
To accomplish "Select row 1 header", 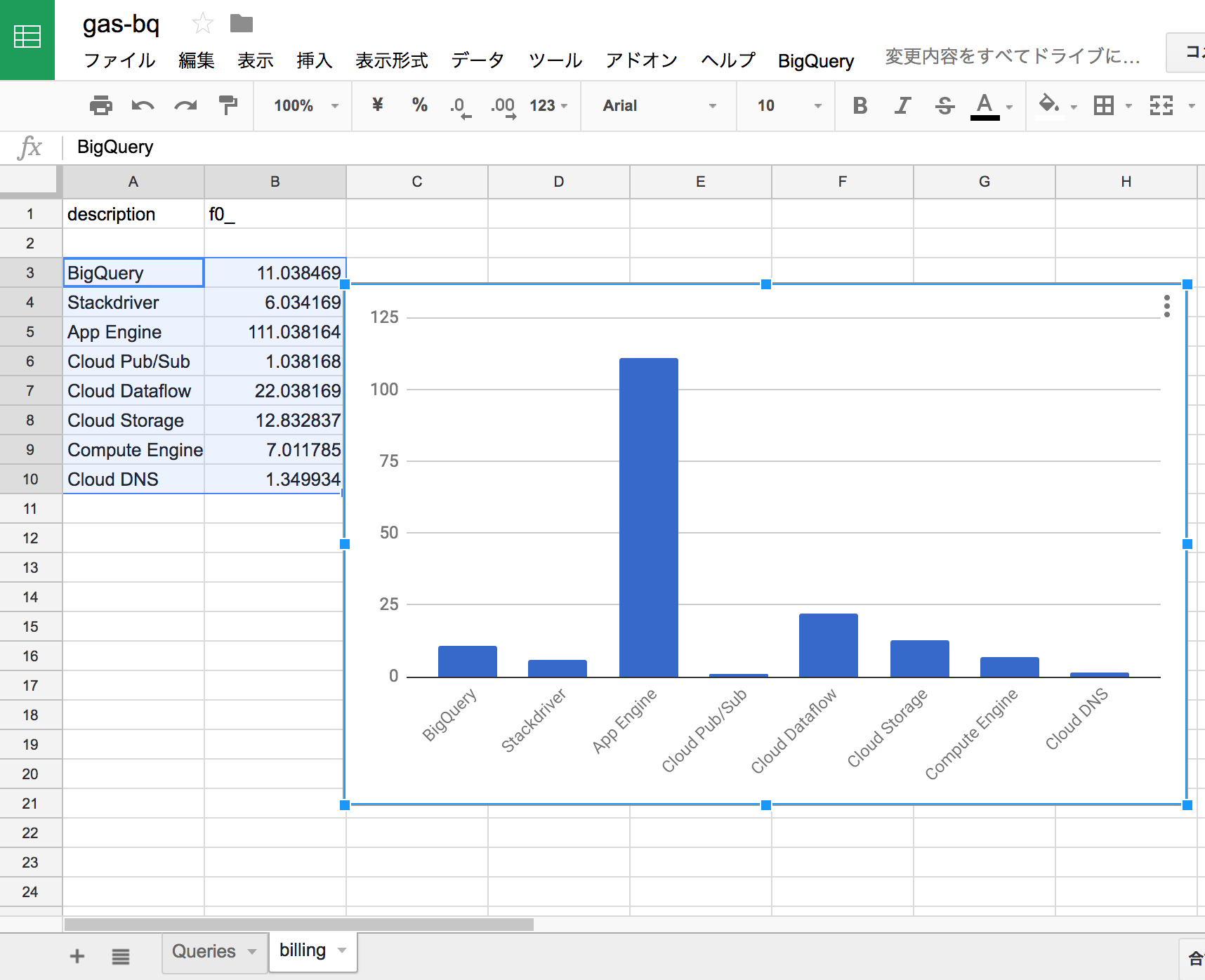I will (30, 214).
